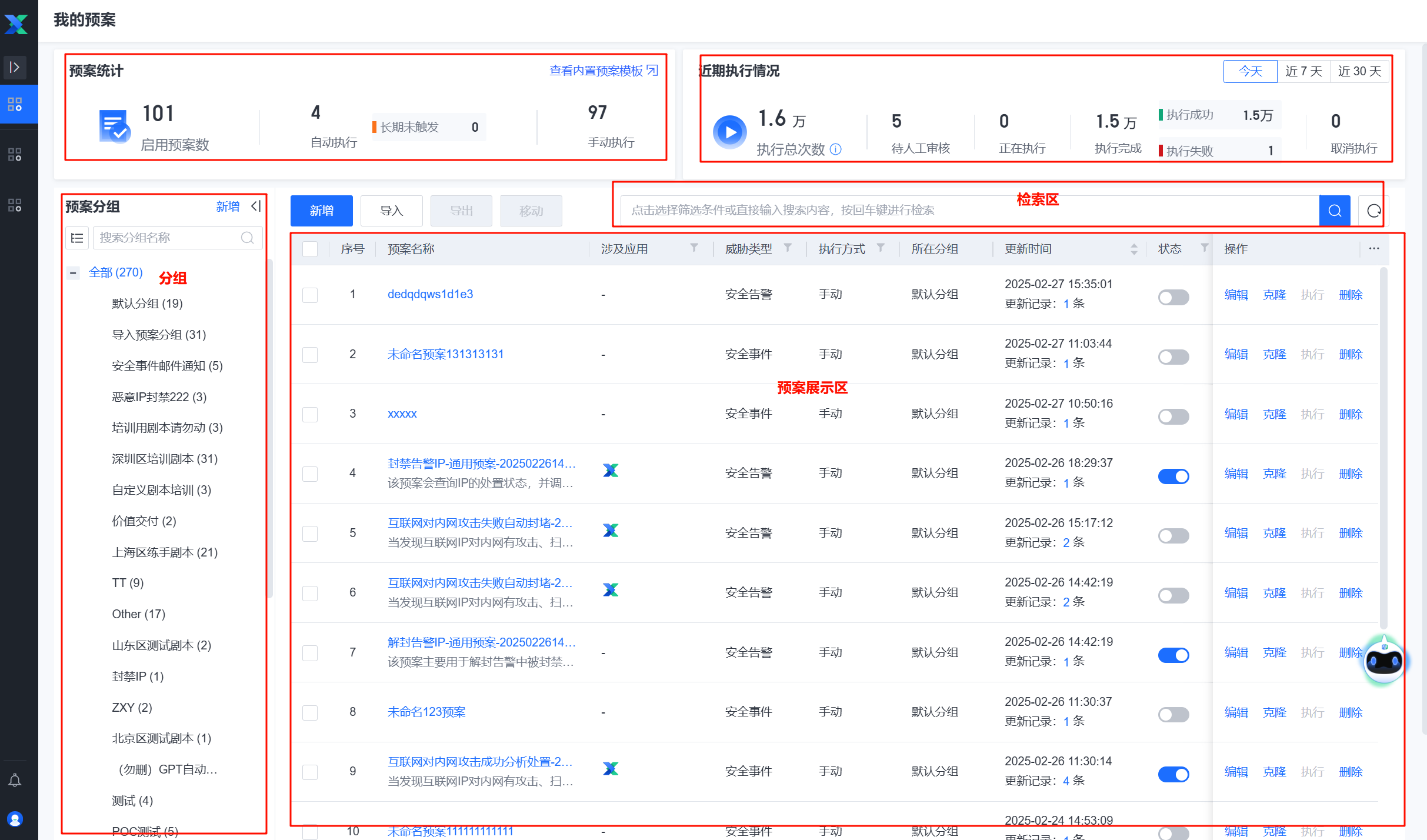This screenshot has width=1427, height=840.
Task: Select the TT (9) group
Action: point(128,583)
